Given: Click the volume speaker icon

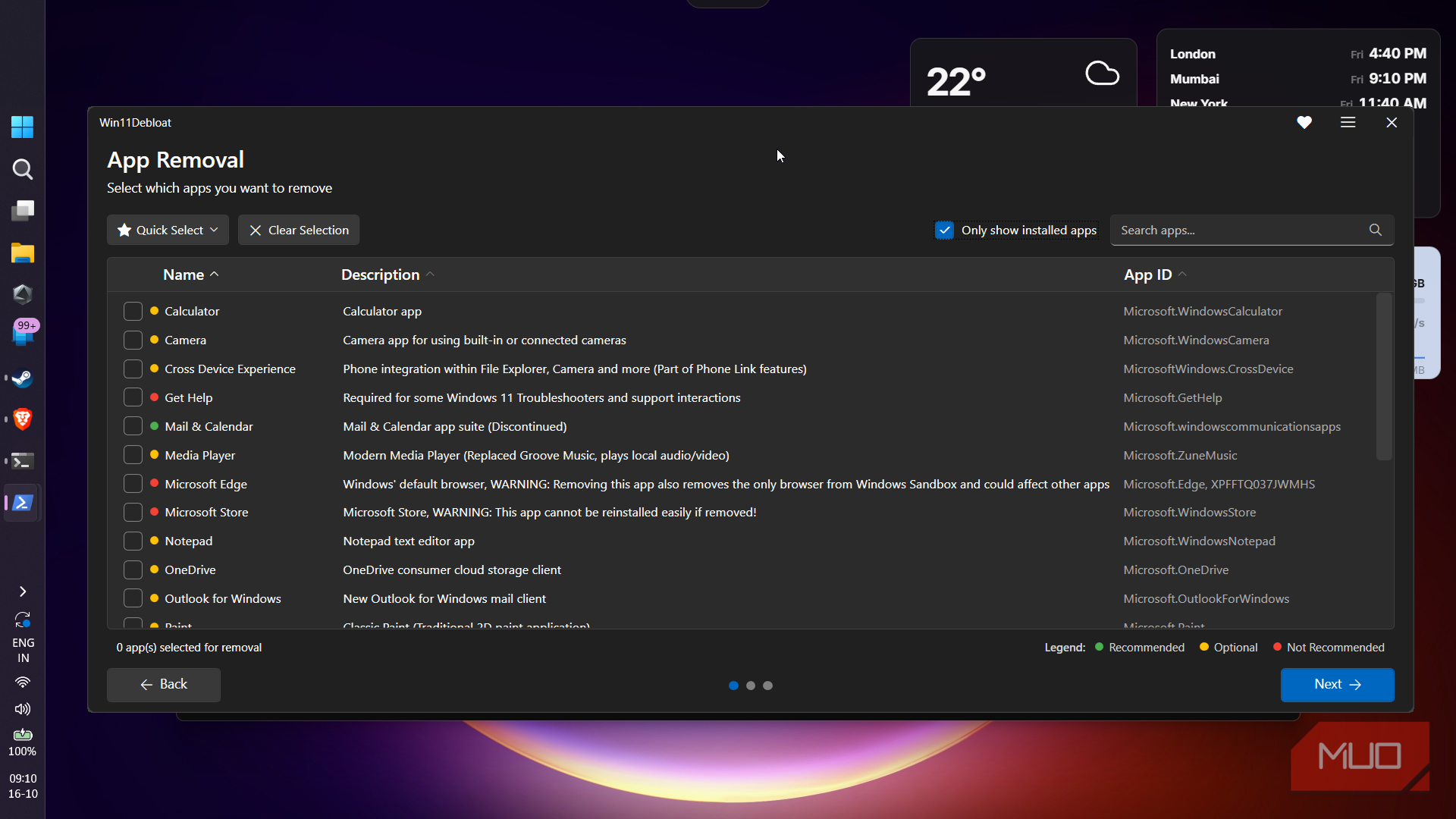Looking at the screenshot, I should [23, 709].
